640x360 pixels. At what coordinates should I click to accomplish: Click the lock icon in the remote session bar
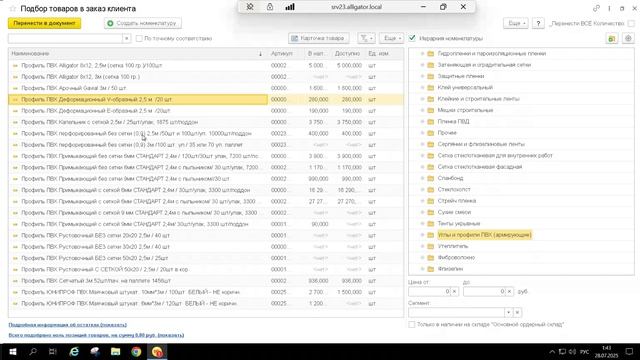270,7
